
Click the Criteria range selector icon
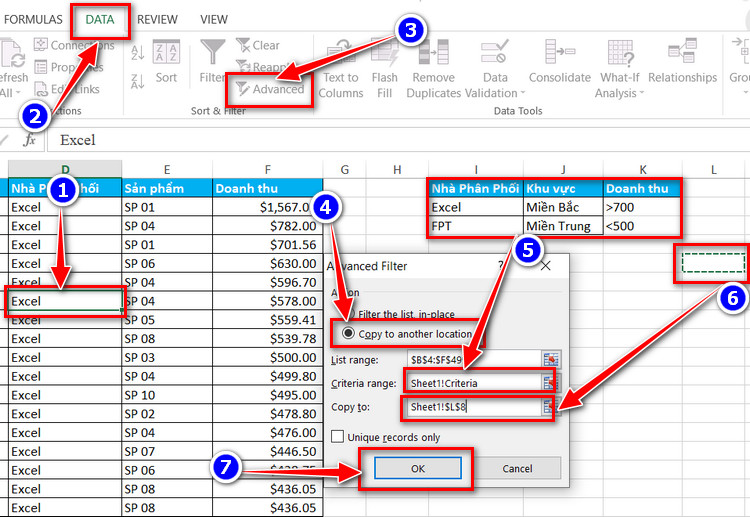pyautogui.click(x=551, y=383)
